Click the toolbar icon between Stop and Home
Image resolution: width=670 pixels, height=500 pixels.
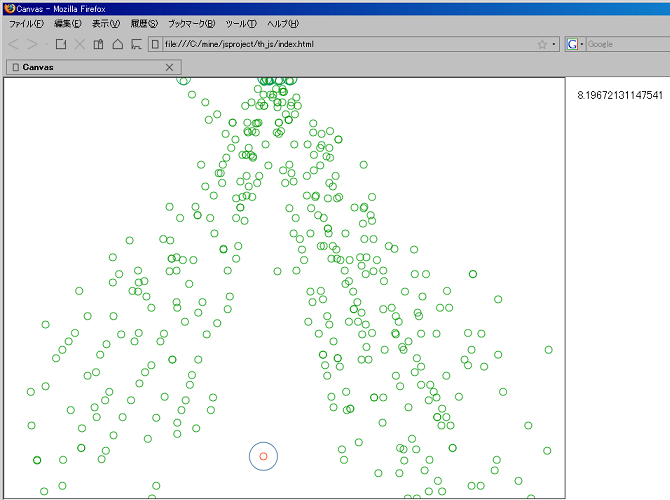98,44
